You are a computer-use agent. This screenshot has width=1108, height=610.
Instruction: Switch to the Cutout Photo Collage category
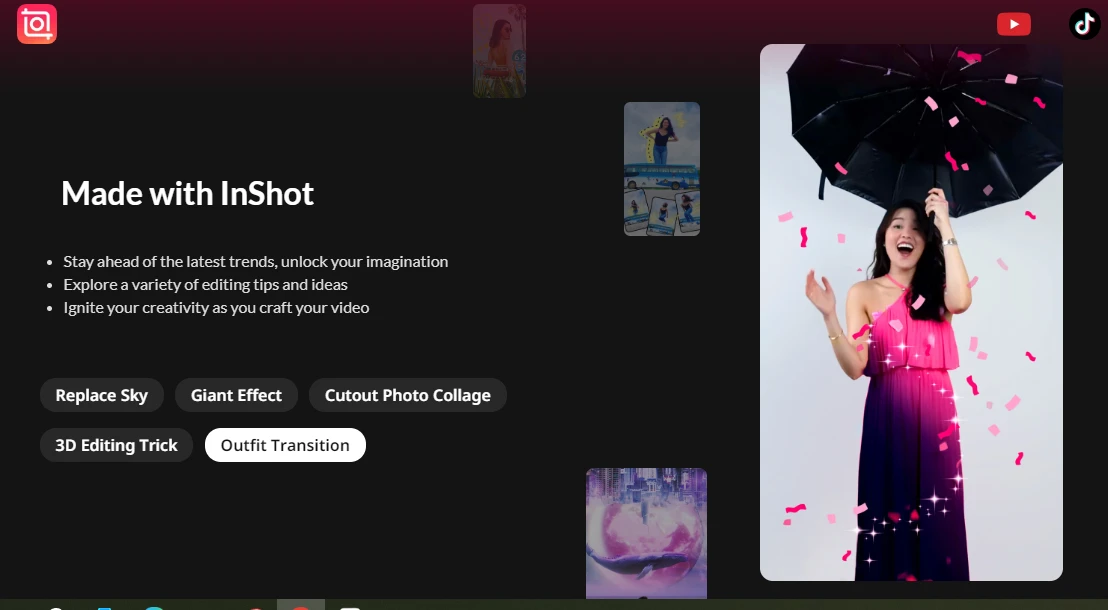click(407, 394)
